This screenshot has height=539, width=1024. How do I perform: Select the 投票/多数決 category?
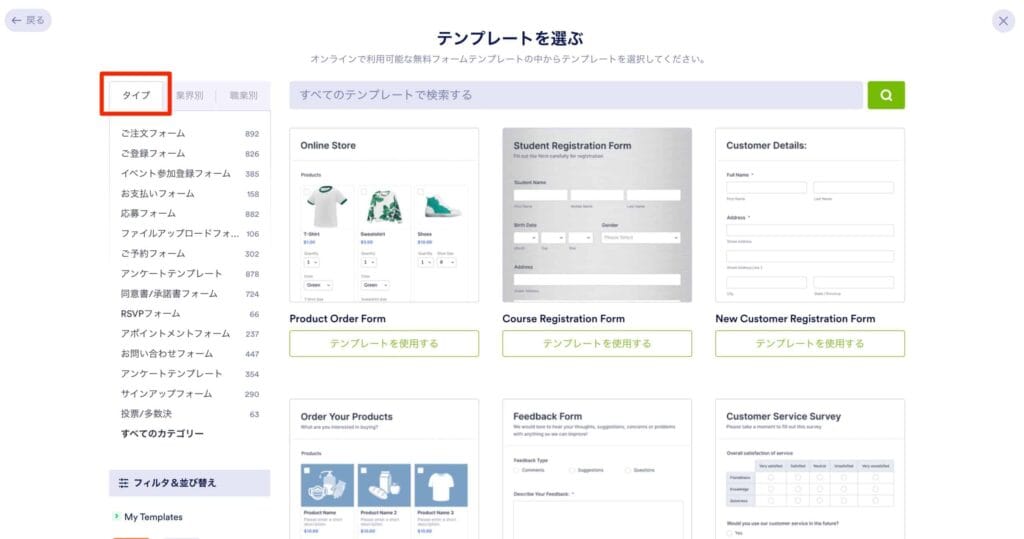pos(189,414)
